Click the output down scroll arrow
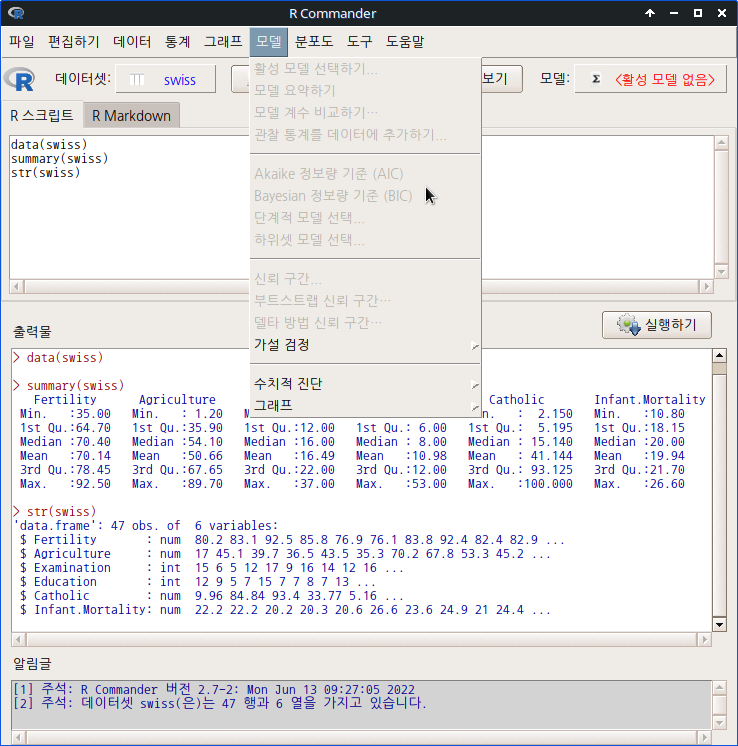 pos(719,625)
